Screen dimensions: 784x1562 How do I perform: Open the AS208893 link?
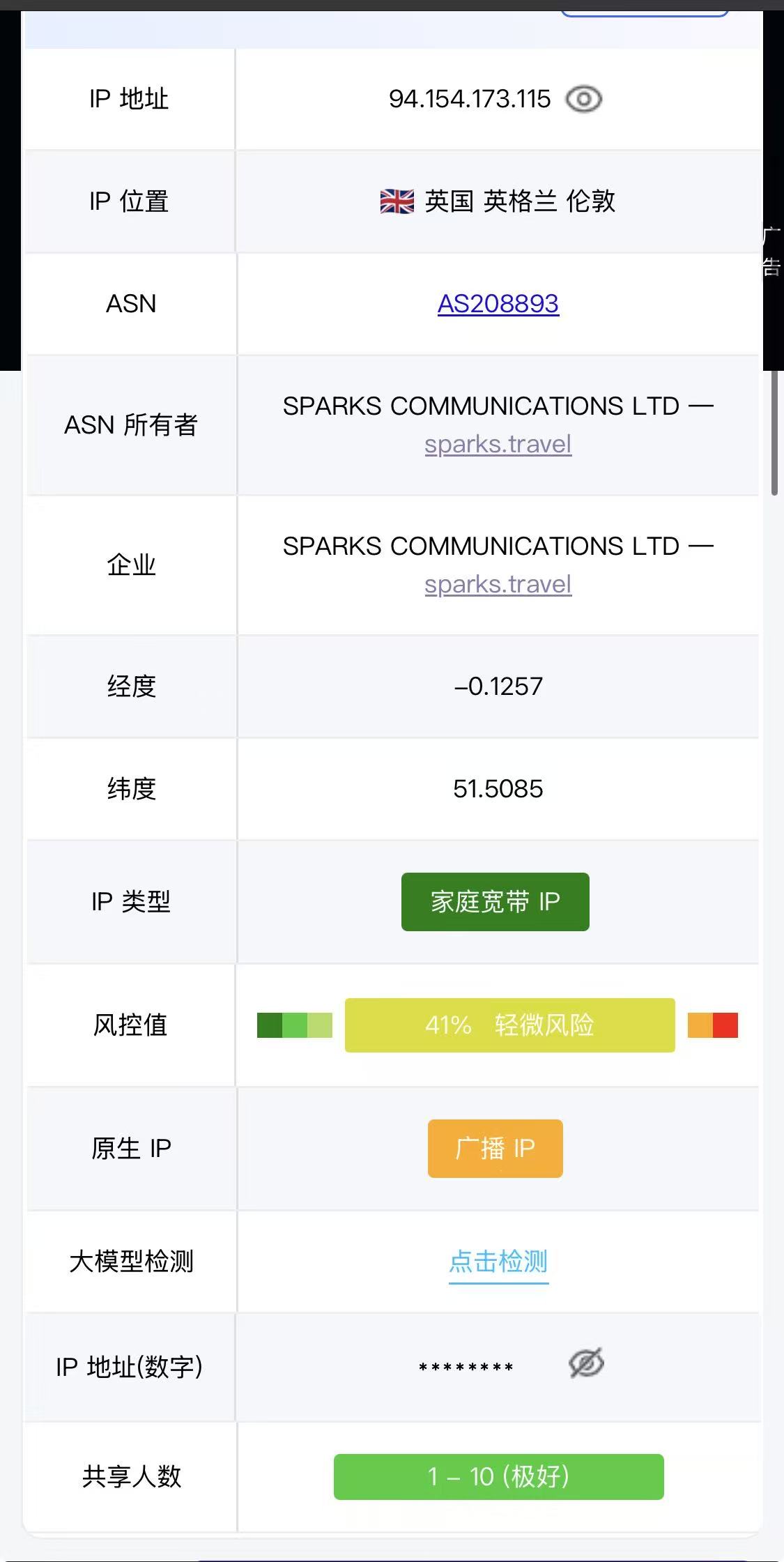click(498, 303)
